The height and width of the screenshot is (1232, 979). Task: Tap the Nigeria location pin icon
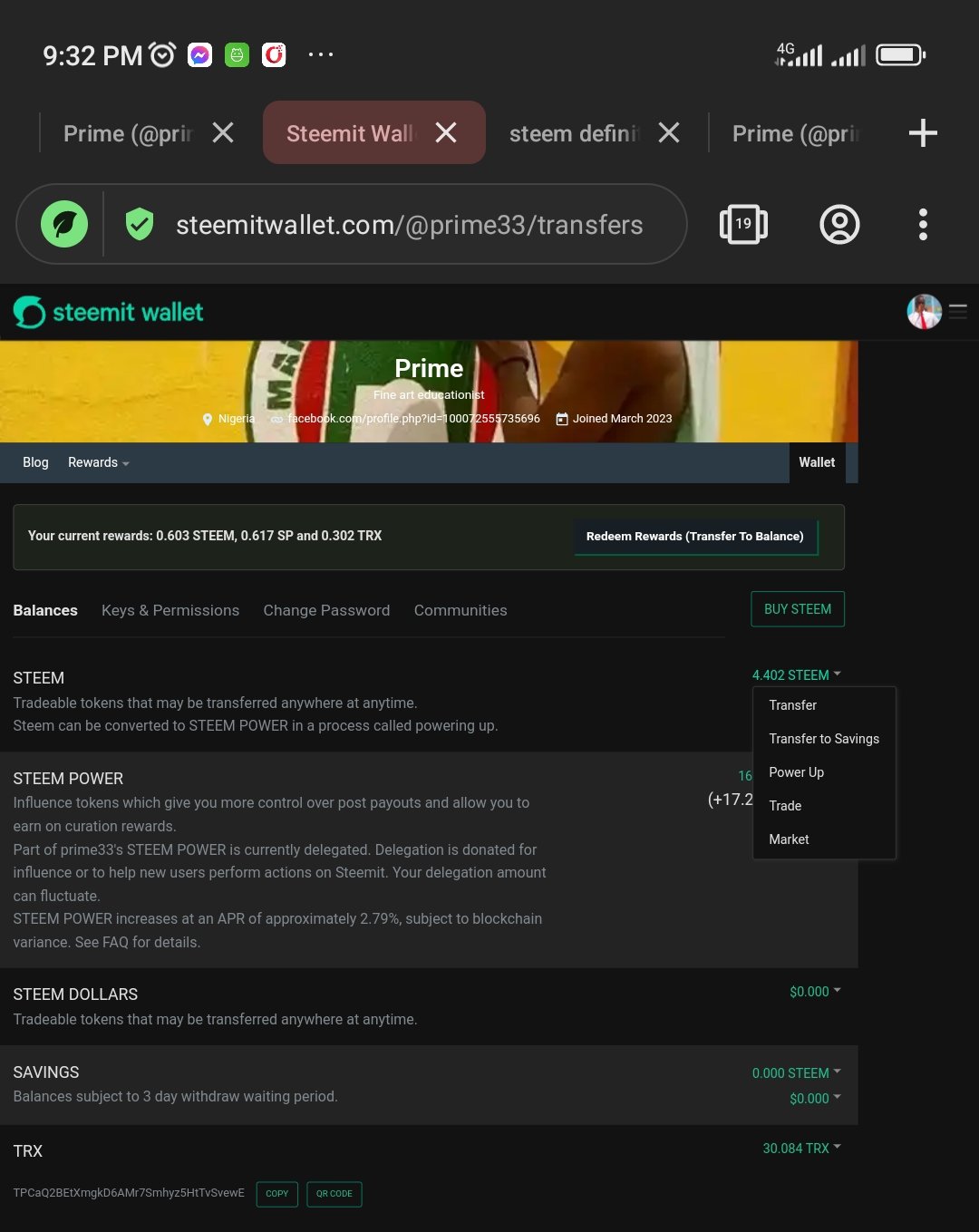208,419
